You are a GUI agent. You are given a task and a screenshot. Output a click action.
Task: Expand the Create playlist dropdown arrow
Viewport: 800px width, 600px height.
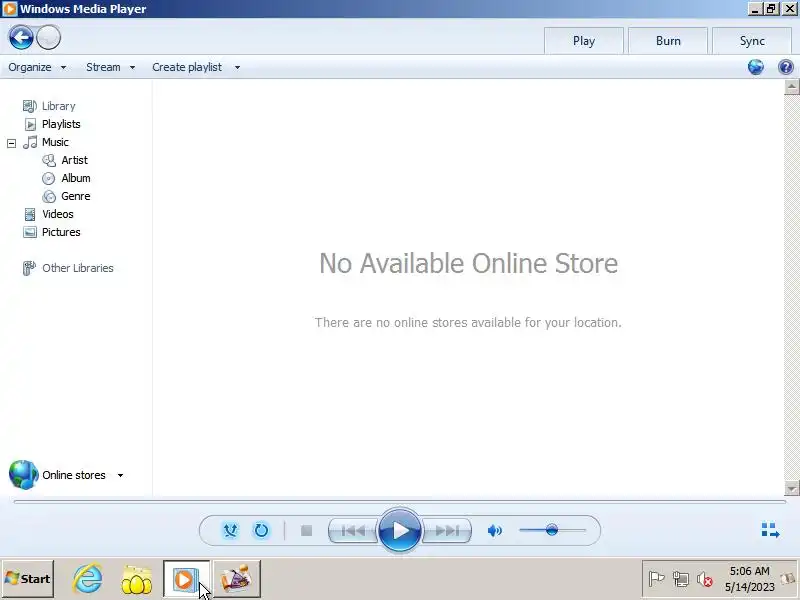(x=237, y=67)
